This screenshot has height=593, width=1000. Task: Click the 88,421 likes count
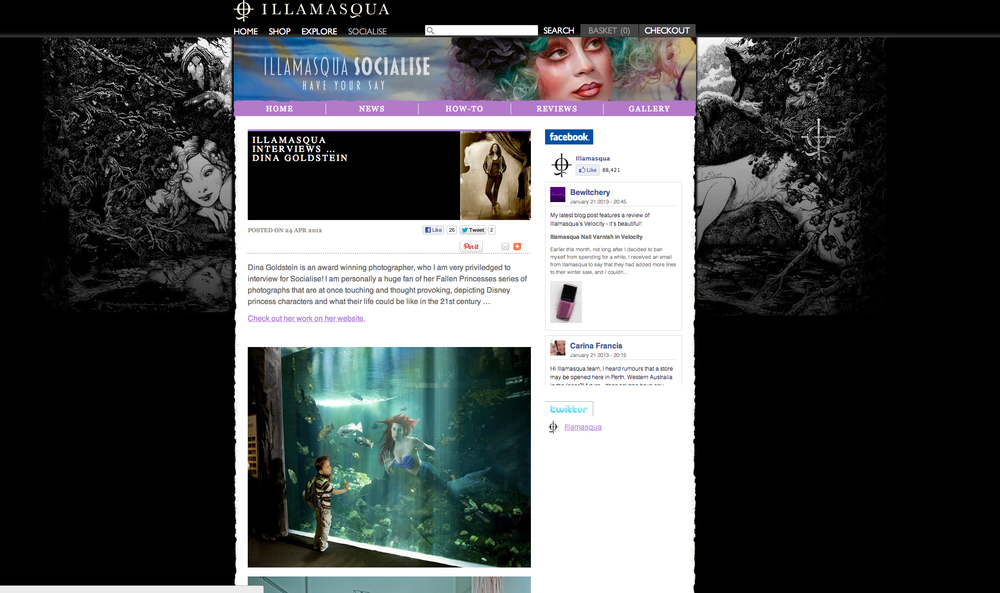(611, 170)
